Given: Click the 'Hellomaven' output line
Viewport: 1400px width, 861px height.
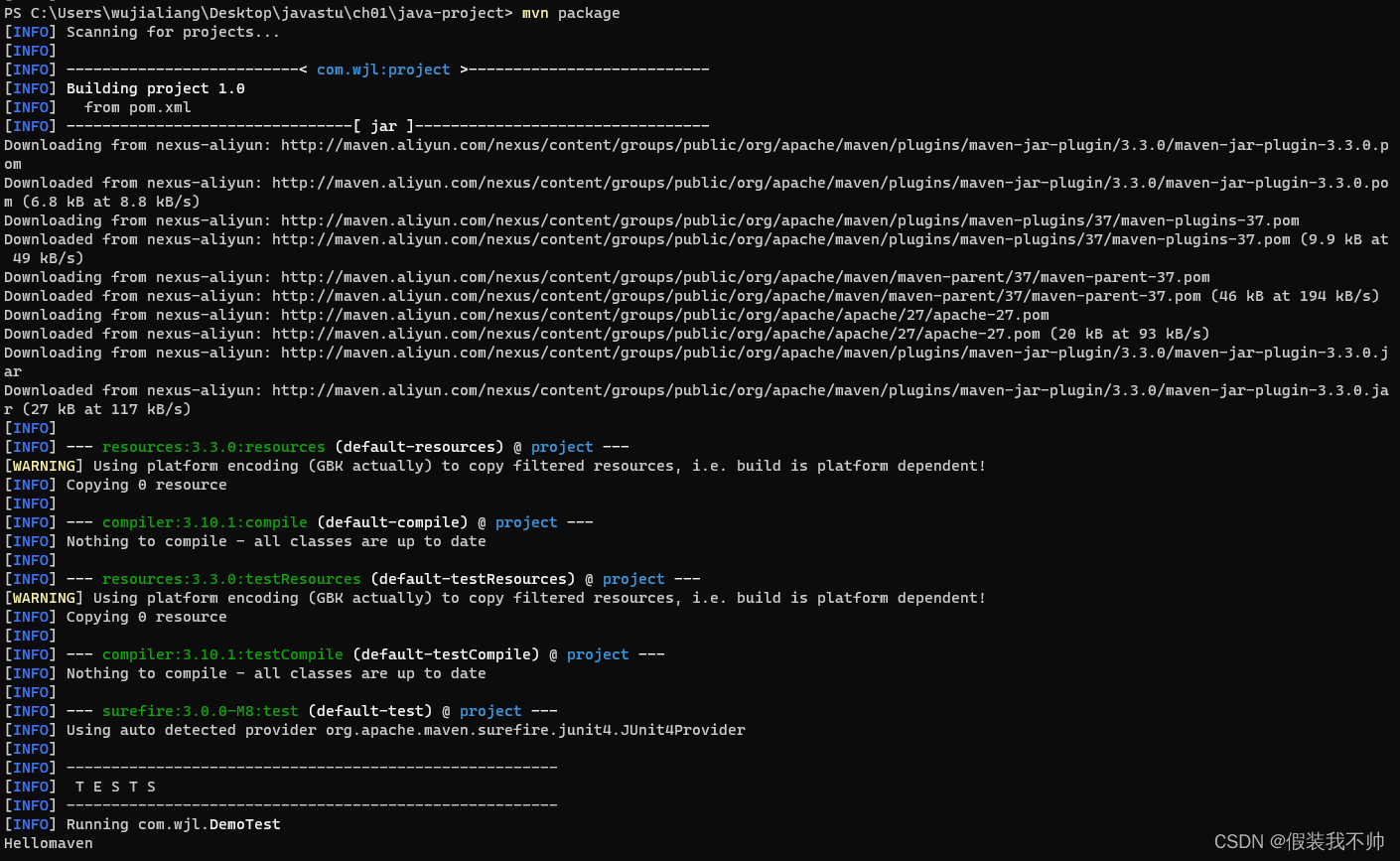Looking at the screenshot, I should [49, 843].
